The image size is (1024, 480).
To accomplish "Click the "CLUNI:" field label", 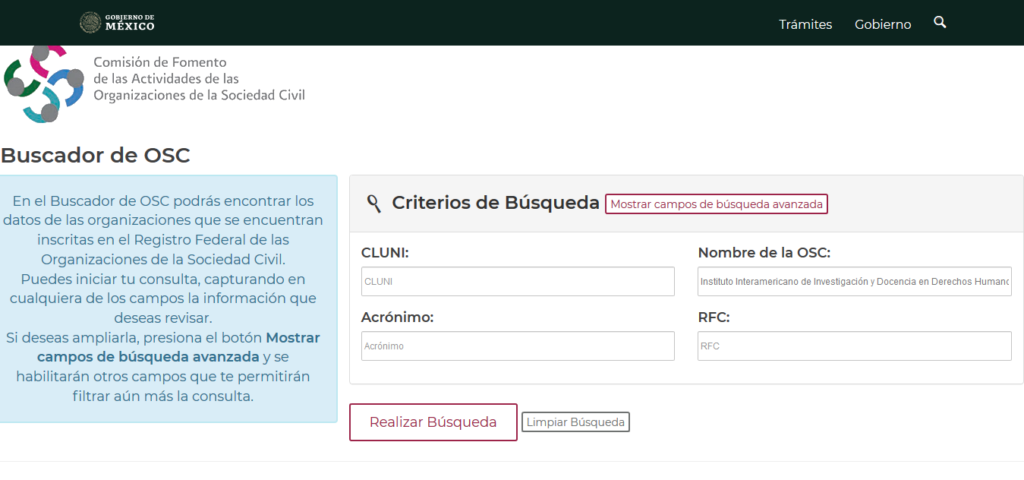I will pyautogui.click(x=385, y=253).
